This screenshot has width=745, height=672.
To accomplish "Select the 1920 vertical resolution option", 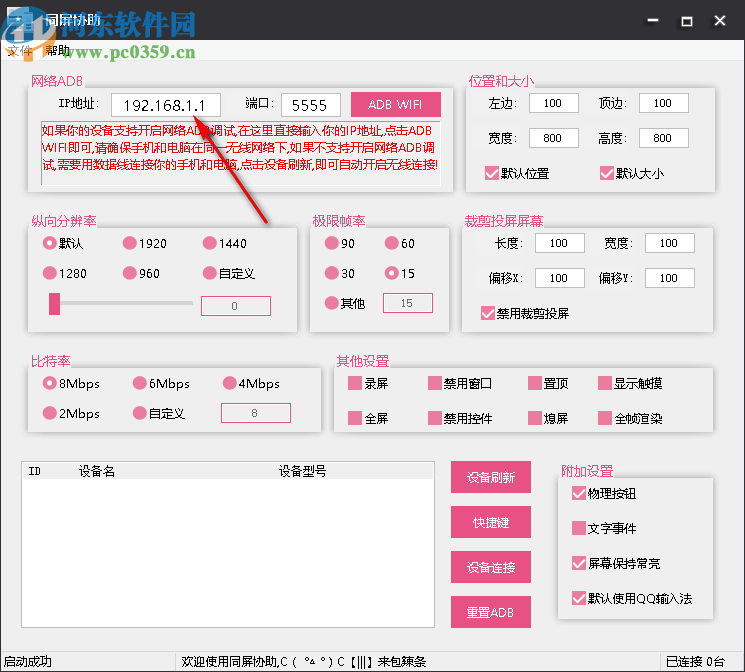I will point(130,243).
